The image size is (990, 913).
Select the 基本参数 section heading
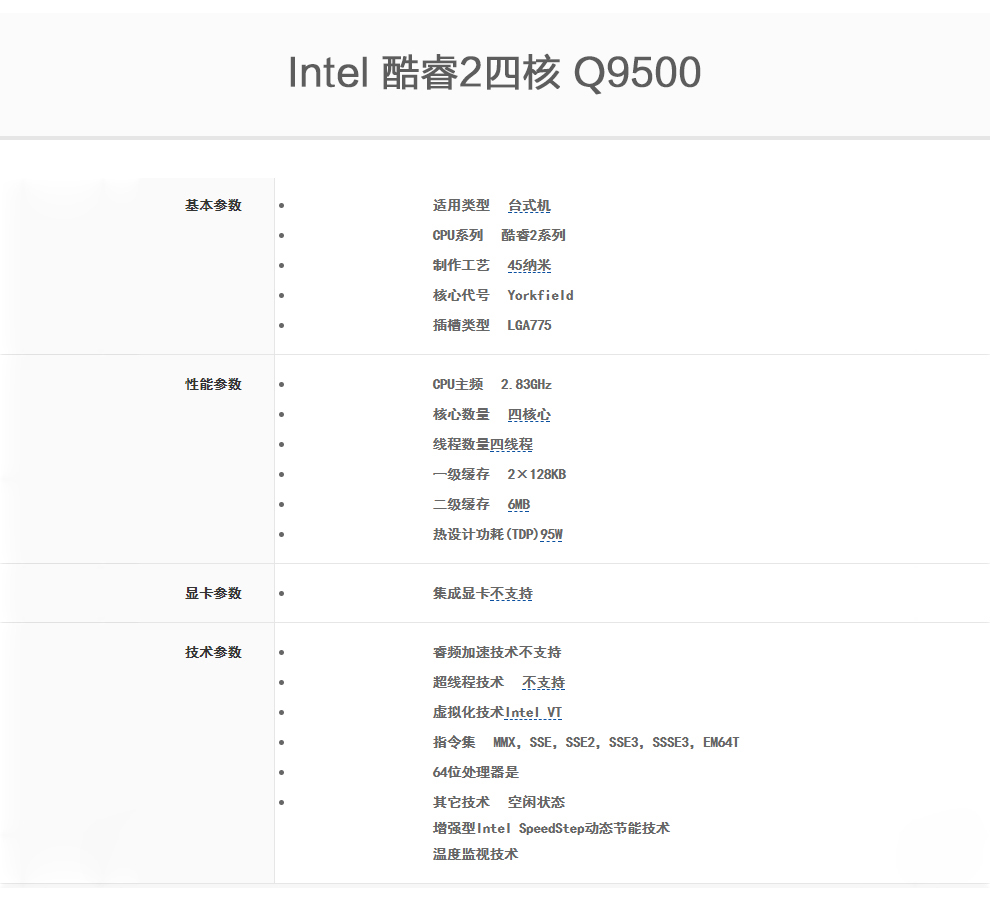[213, 206]
